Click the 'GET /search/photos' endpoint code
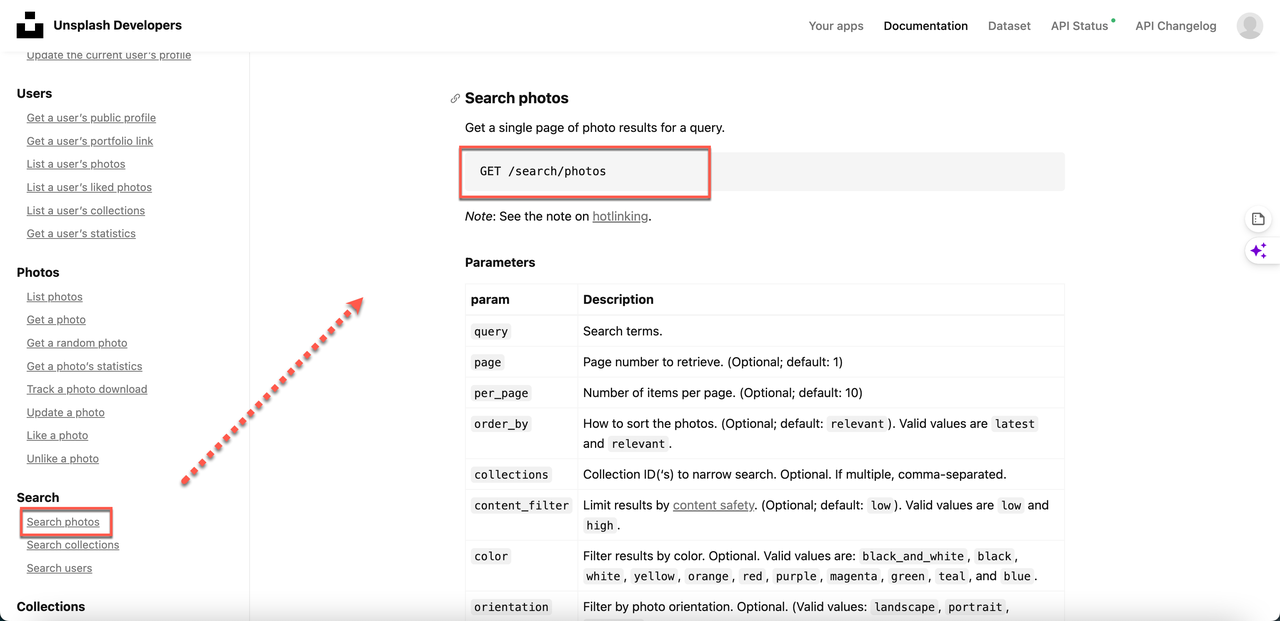1280x621 pixels. (543, 171)
